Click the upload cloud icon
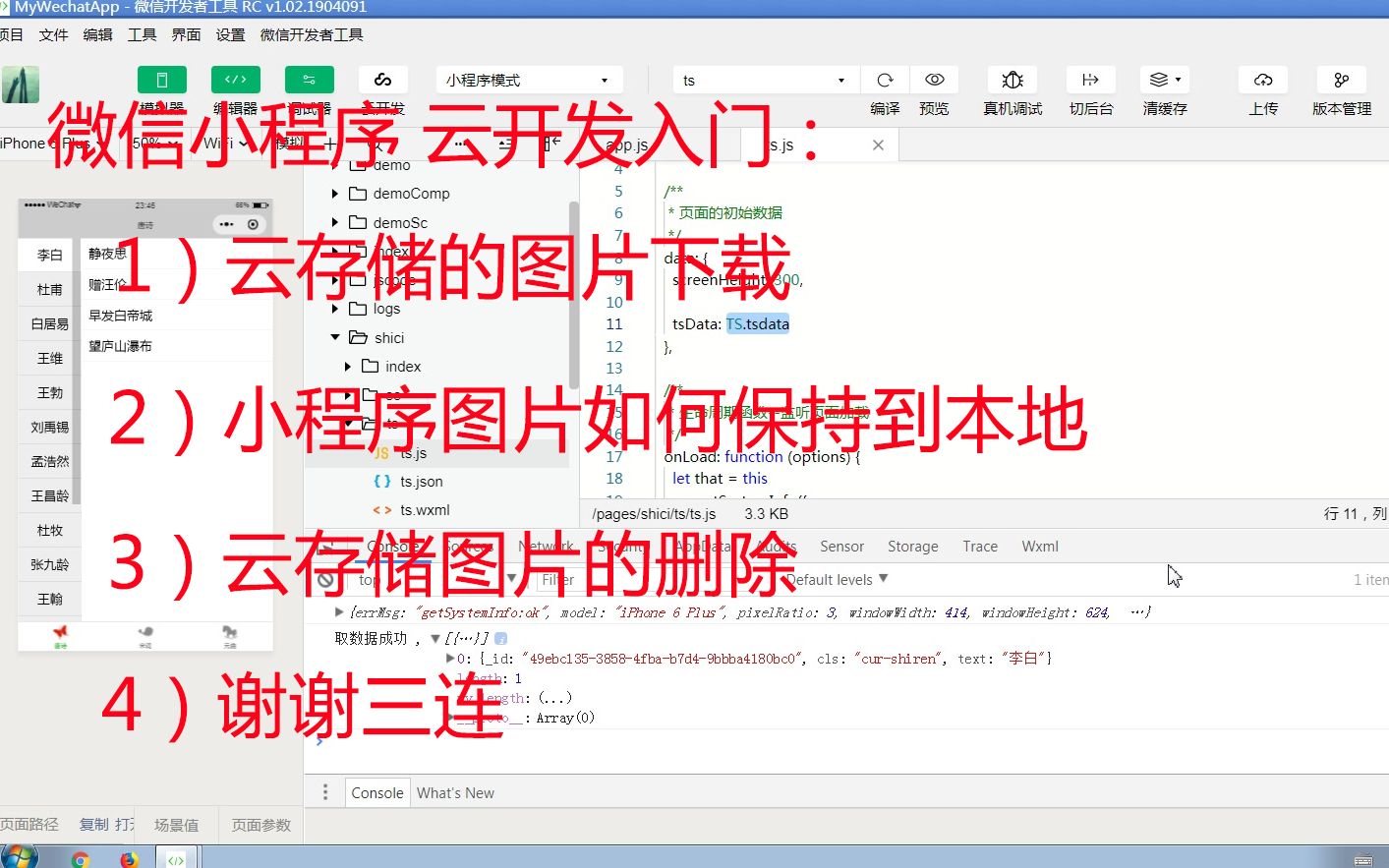 click(x=1263, y=80)
